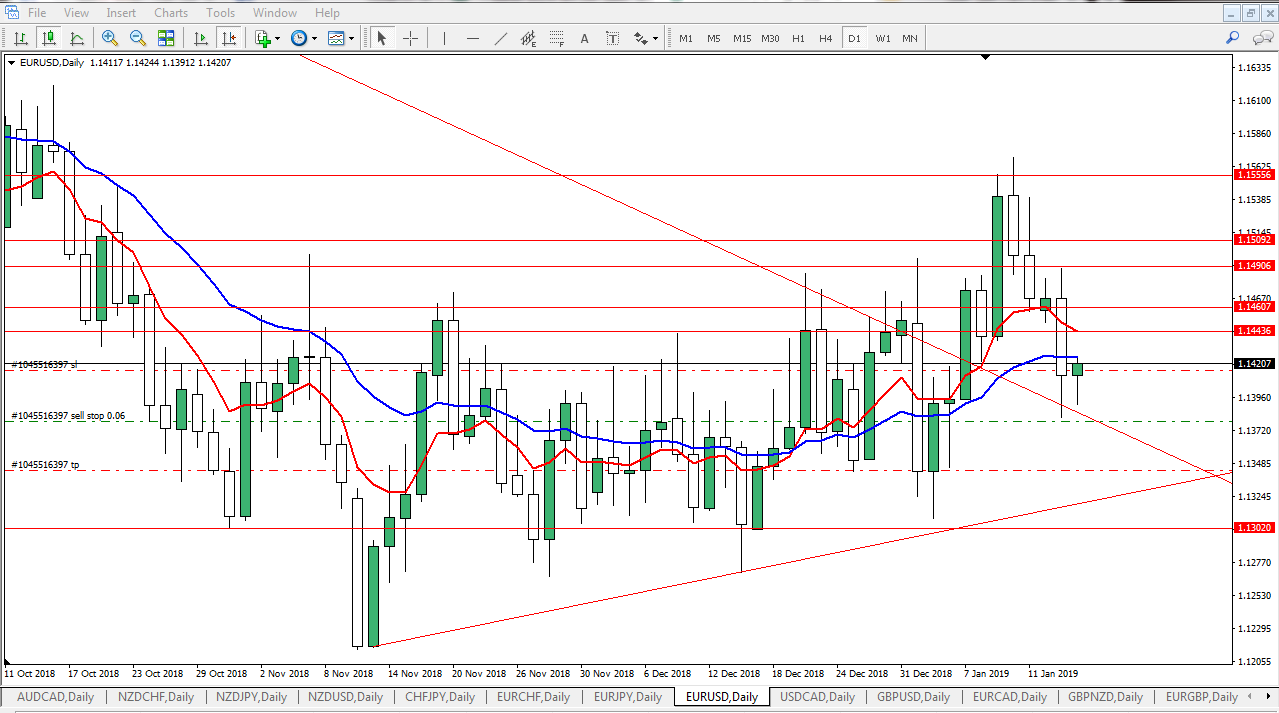
Task: Open the arrows shapes dropdown arrow
Action: click(x=656, y=38)
